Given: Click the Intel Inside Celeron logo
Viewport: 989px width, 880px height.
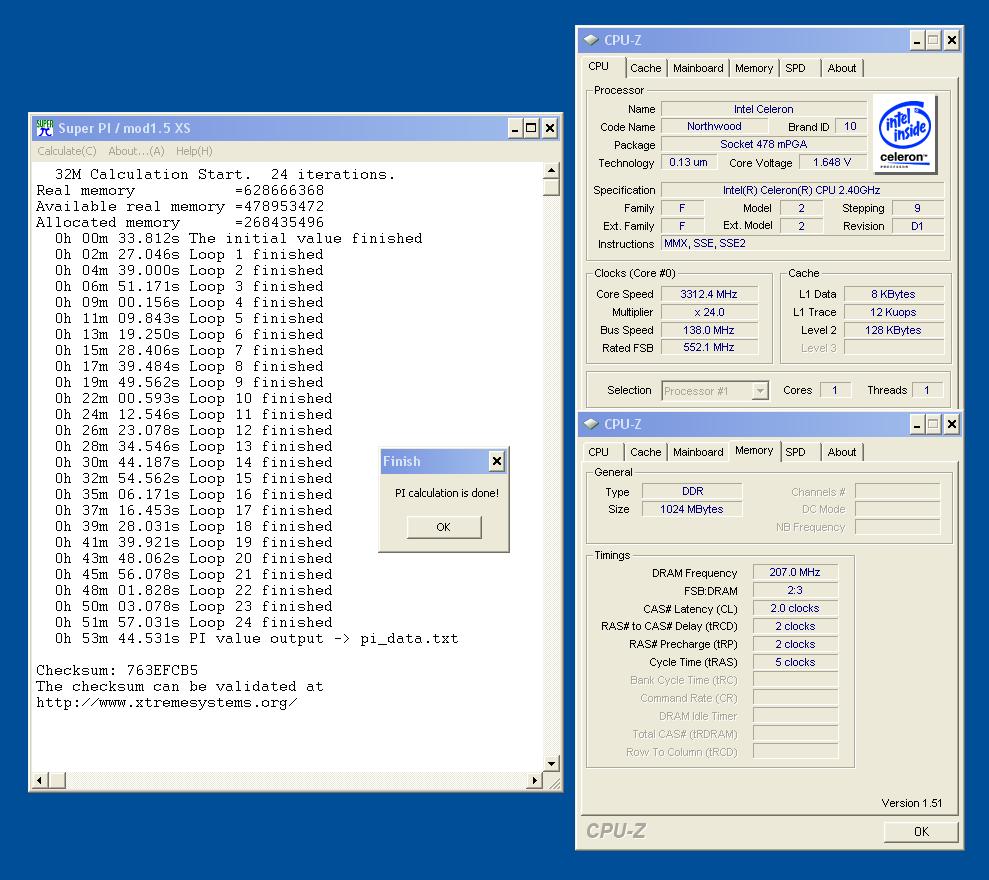Looking at the screenshot, I should pos(904,134).
